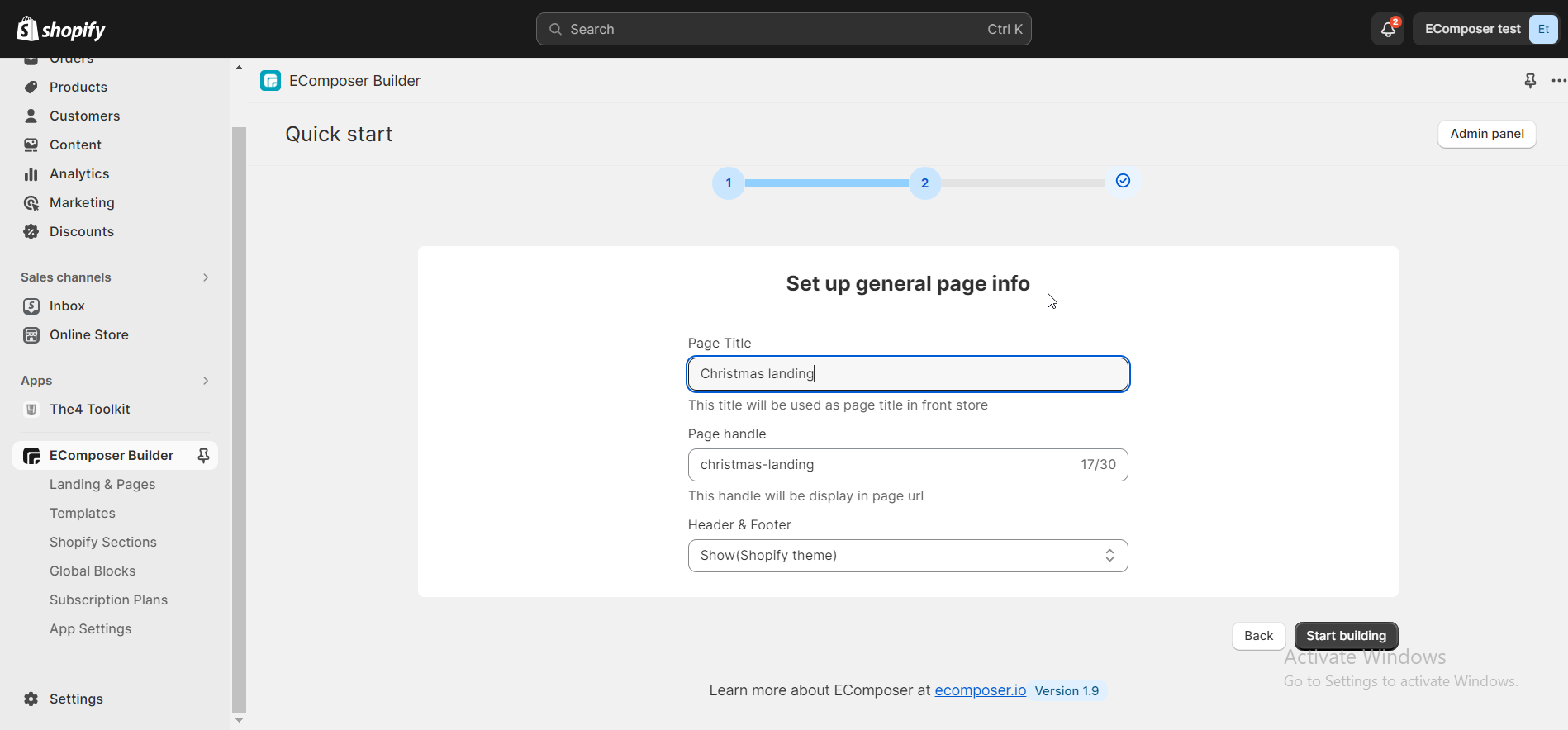This screenshot has width=1568, height=730.
Task: Click the final step checkmark icon
Action: click(1123, 181)
